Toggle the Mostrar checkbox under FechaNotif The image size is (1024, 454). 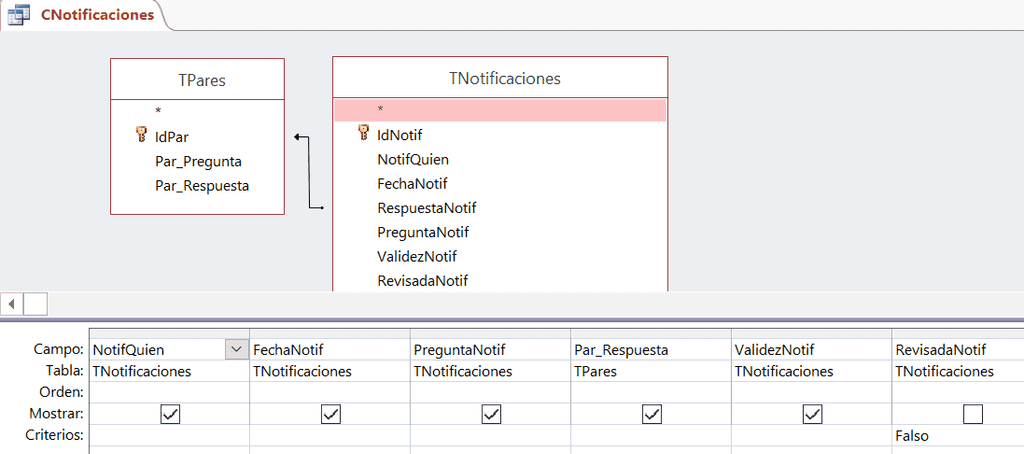(x=330, y=414)
